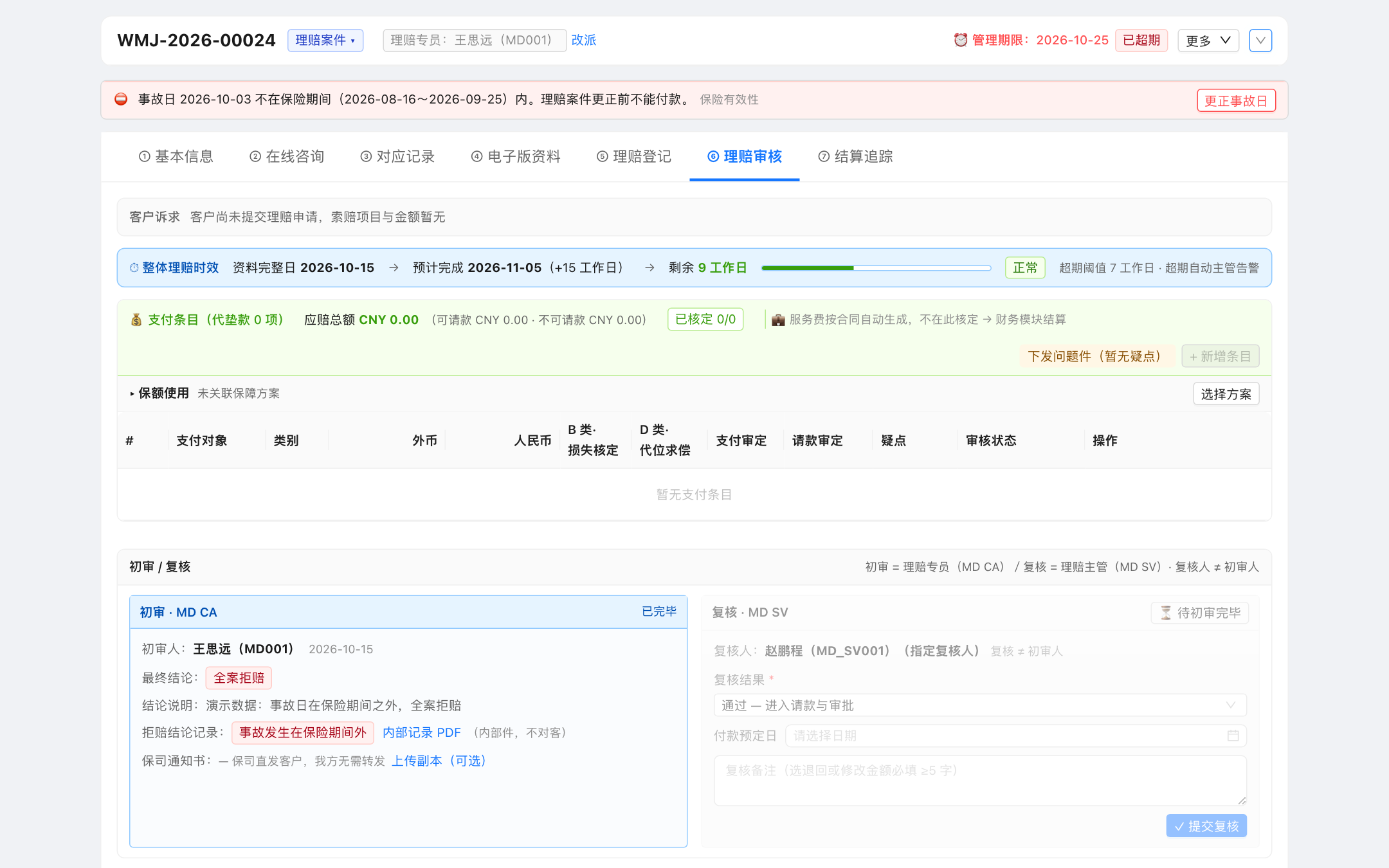Viewport: 1389px width, 868px height.
Task: Click the briefcase icon before 服务费 note
Action: pyautogui.click(x=778, y=320)
